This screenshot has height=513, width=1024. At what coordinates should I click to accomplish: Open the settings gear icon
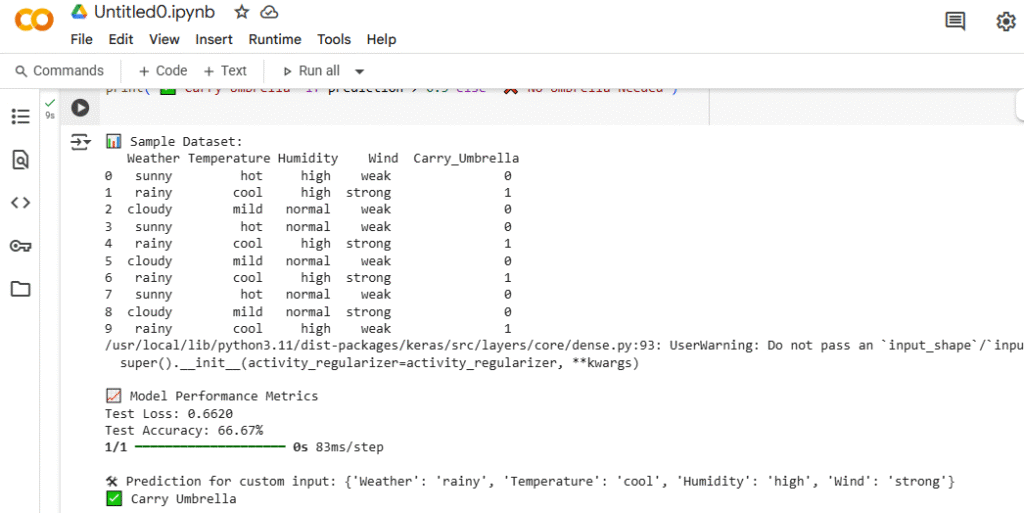pyautogui.click(x=1005, y=21)
